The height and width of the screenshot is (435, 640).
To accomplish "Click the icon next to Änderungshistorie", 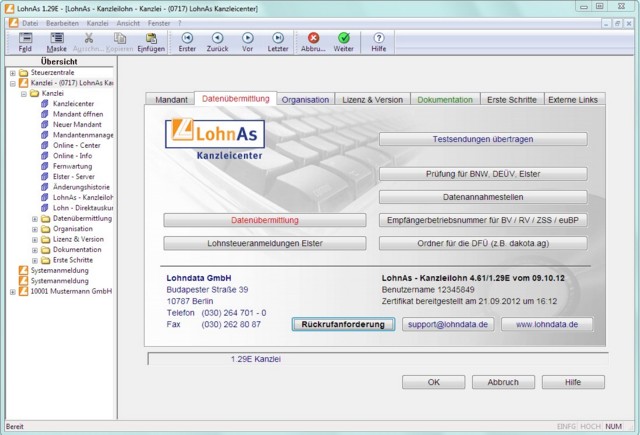I will 45,187.
